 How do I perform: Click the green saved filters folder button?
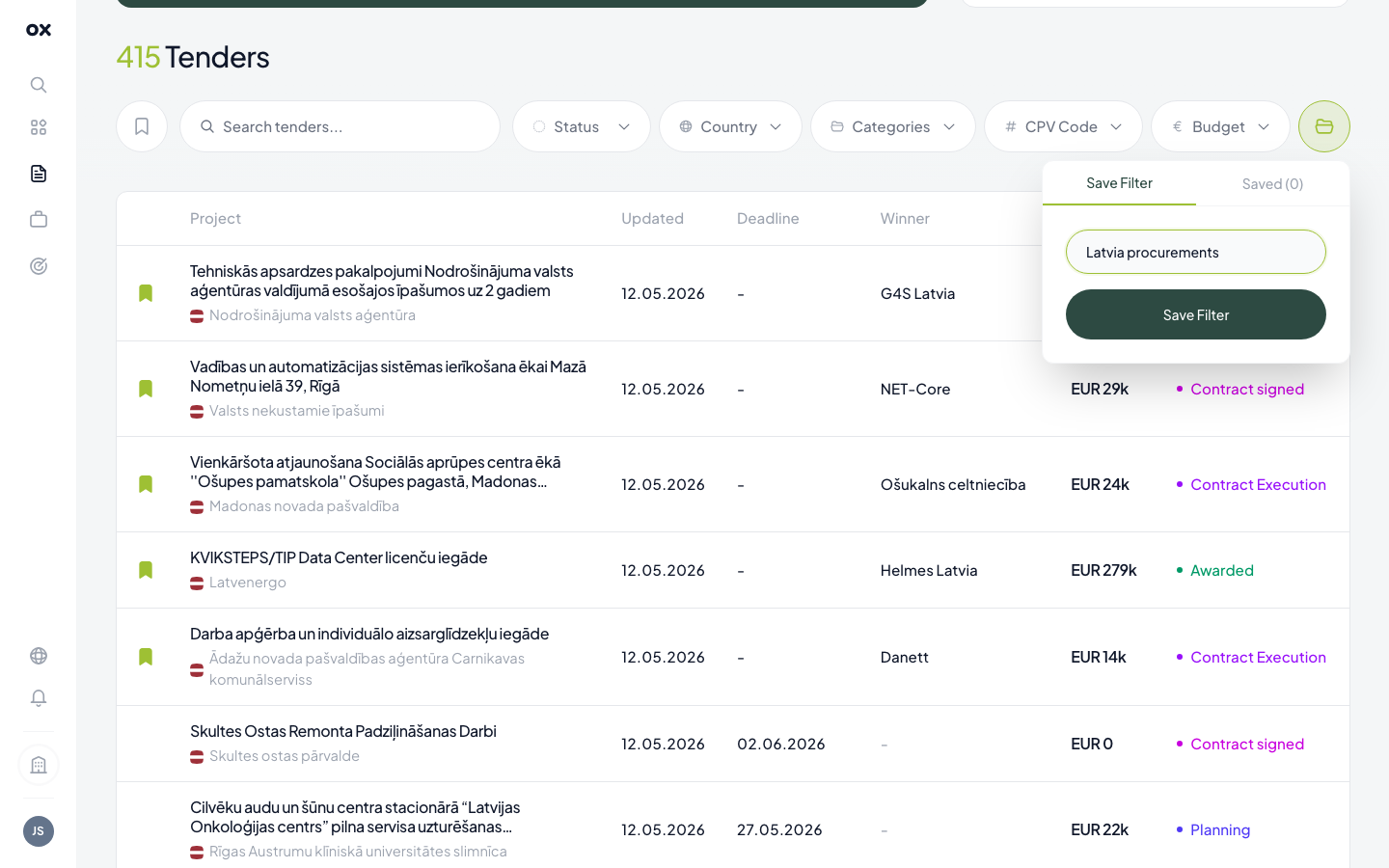1323,126
